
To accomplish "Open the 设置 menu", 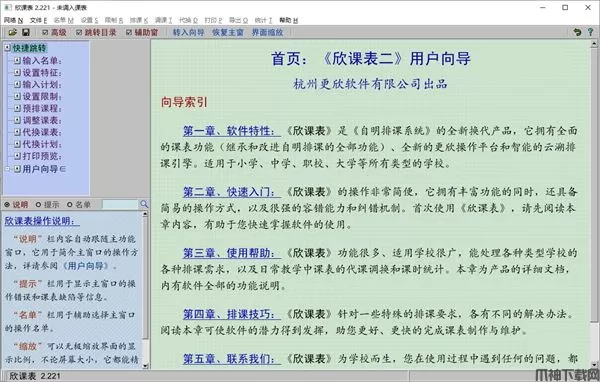I will click(90, 20).
